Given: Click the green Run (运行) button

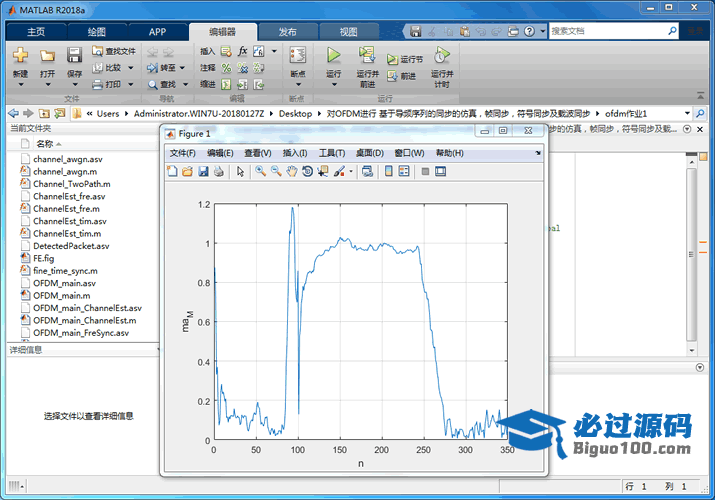Looking at the screenshot, I should pos(334,55).
